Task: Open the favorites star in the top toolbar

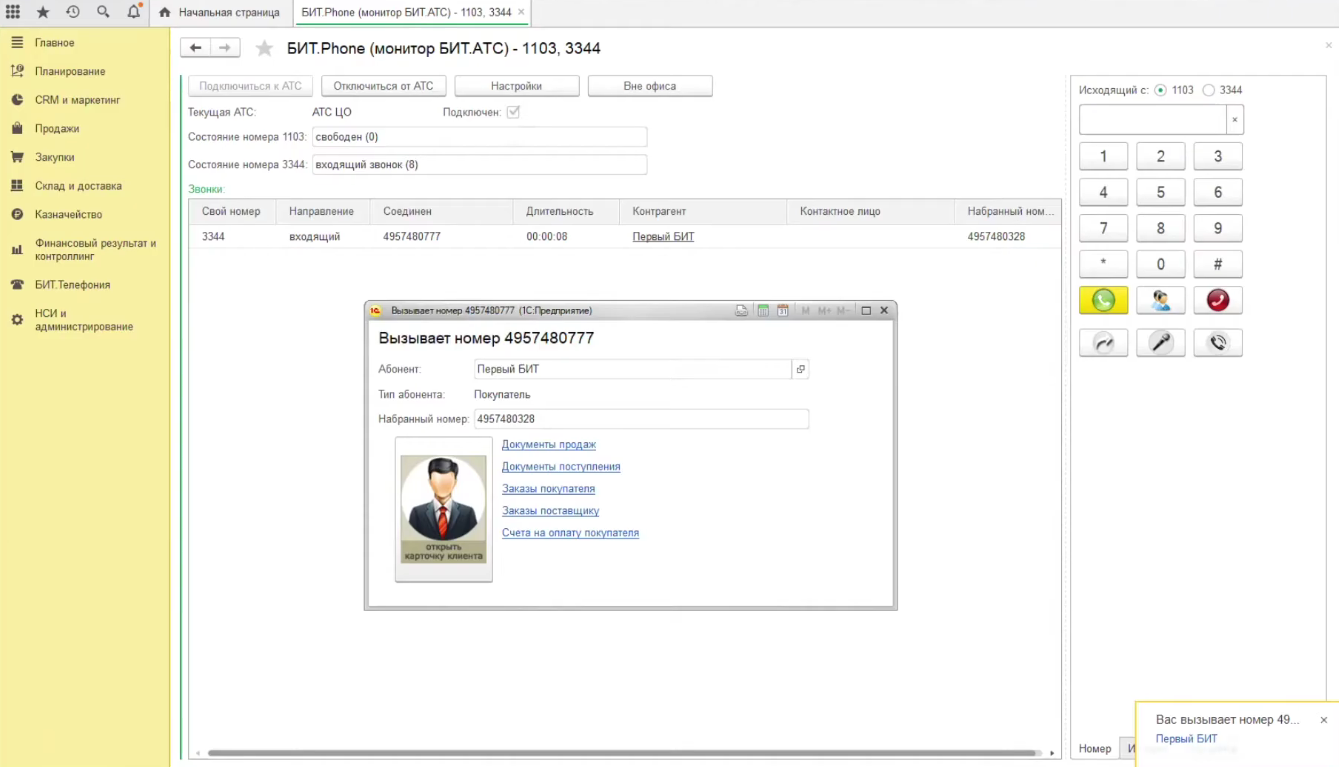Action: pyautogui.click(x=43, y=12)
